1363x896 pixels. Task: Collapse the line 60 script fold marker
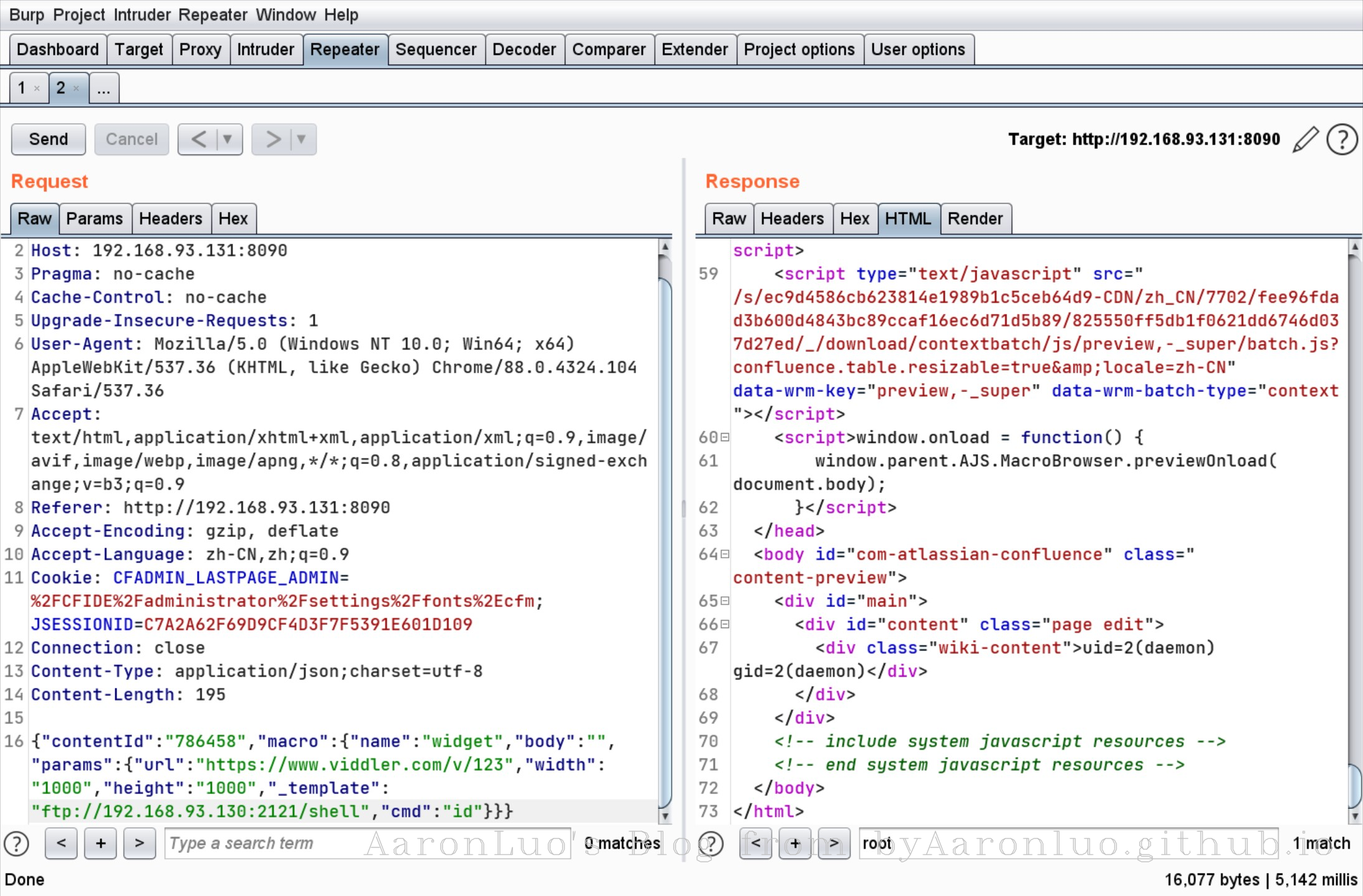pyautogui.click(x=725, y=437)
